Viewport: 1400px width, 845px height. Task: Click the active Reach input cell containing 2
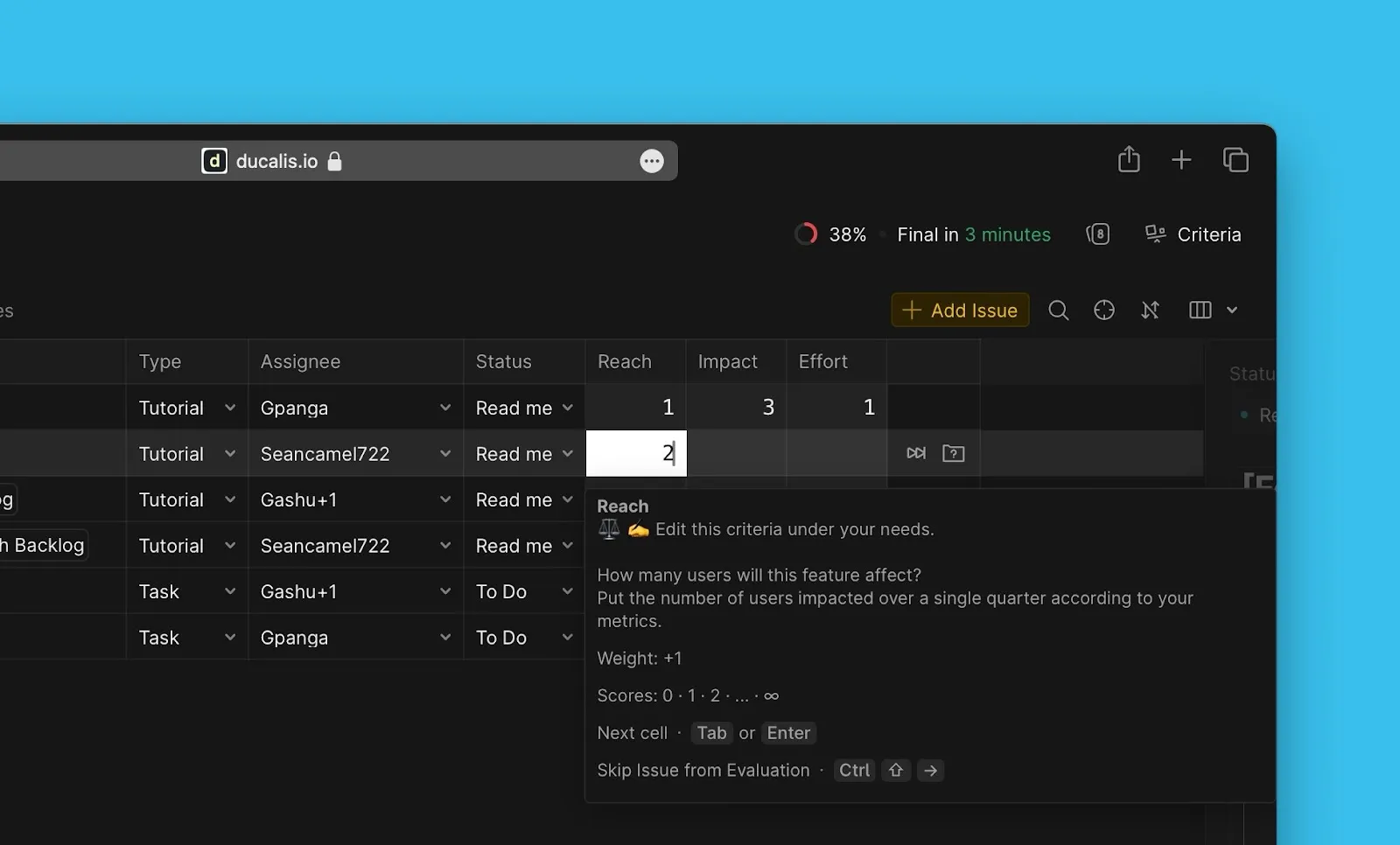click(x=636, y=453)
